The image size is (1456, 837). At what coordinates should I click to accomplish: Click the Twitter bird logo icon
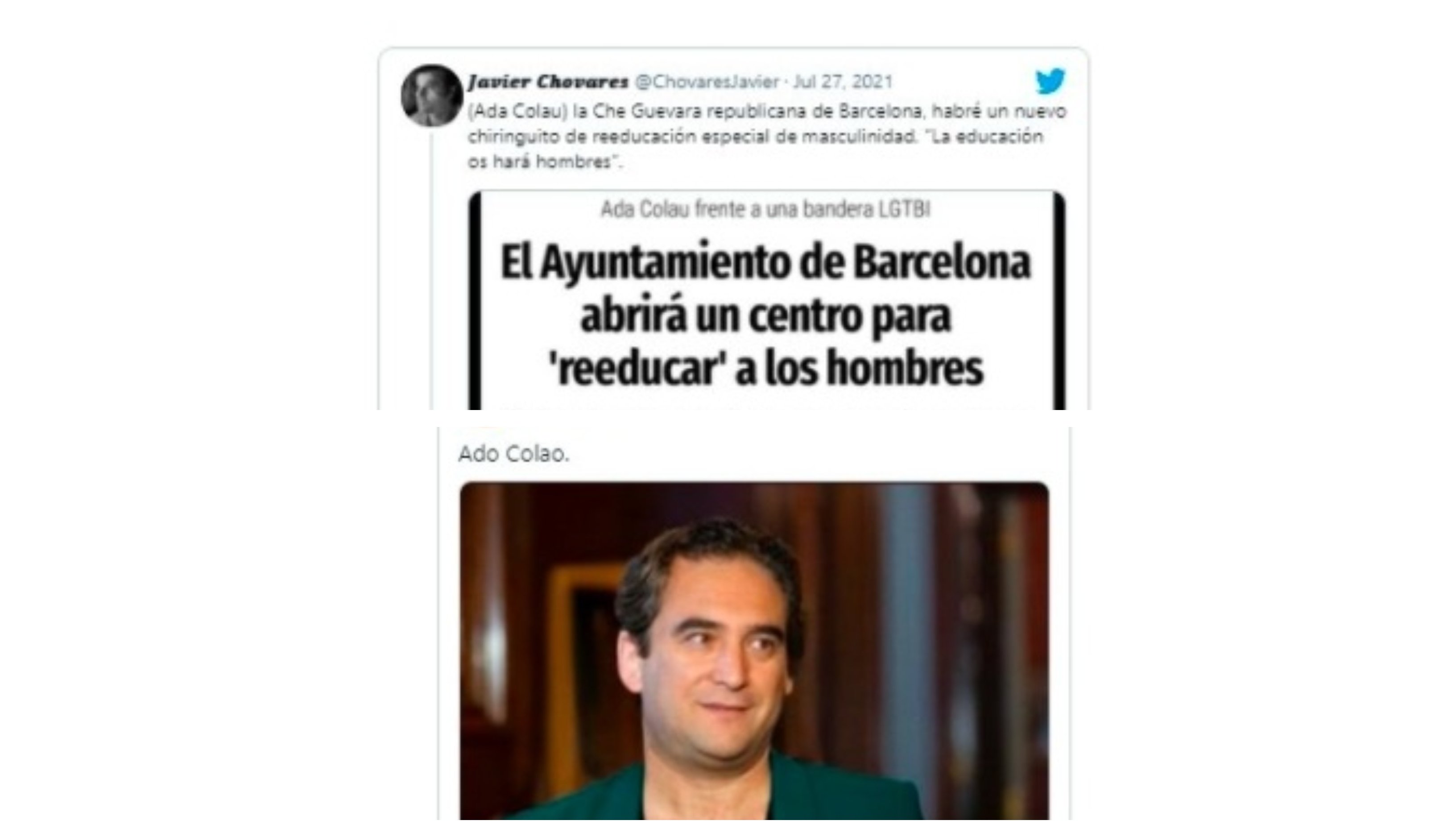(1051, 81)
